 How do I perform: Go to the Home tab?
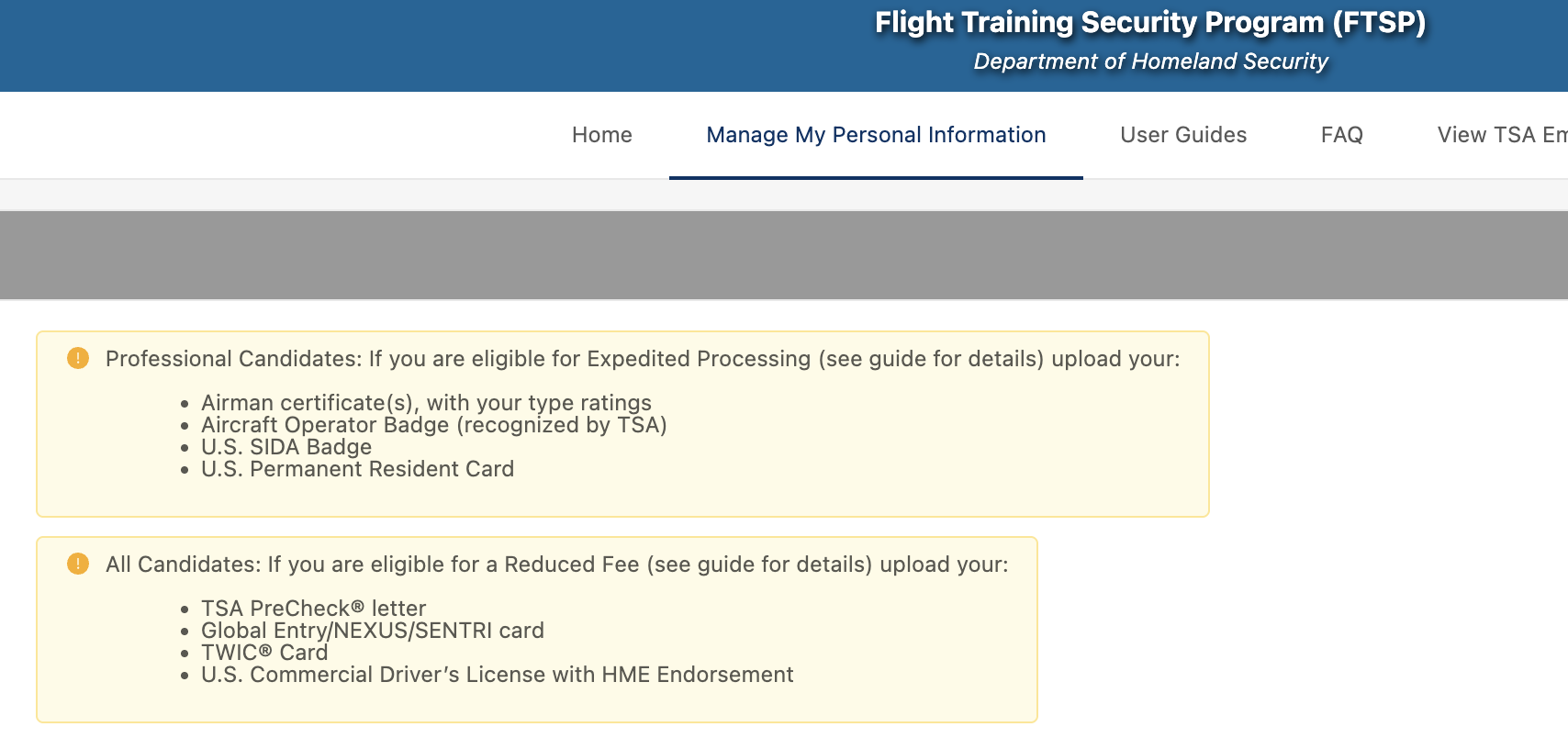click(x=601, y=135)
